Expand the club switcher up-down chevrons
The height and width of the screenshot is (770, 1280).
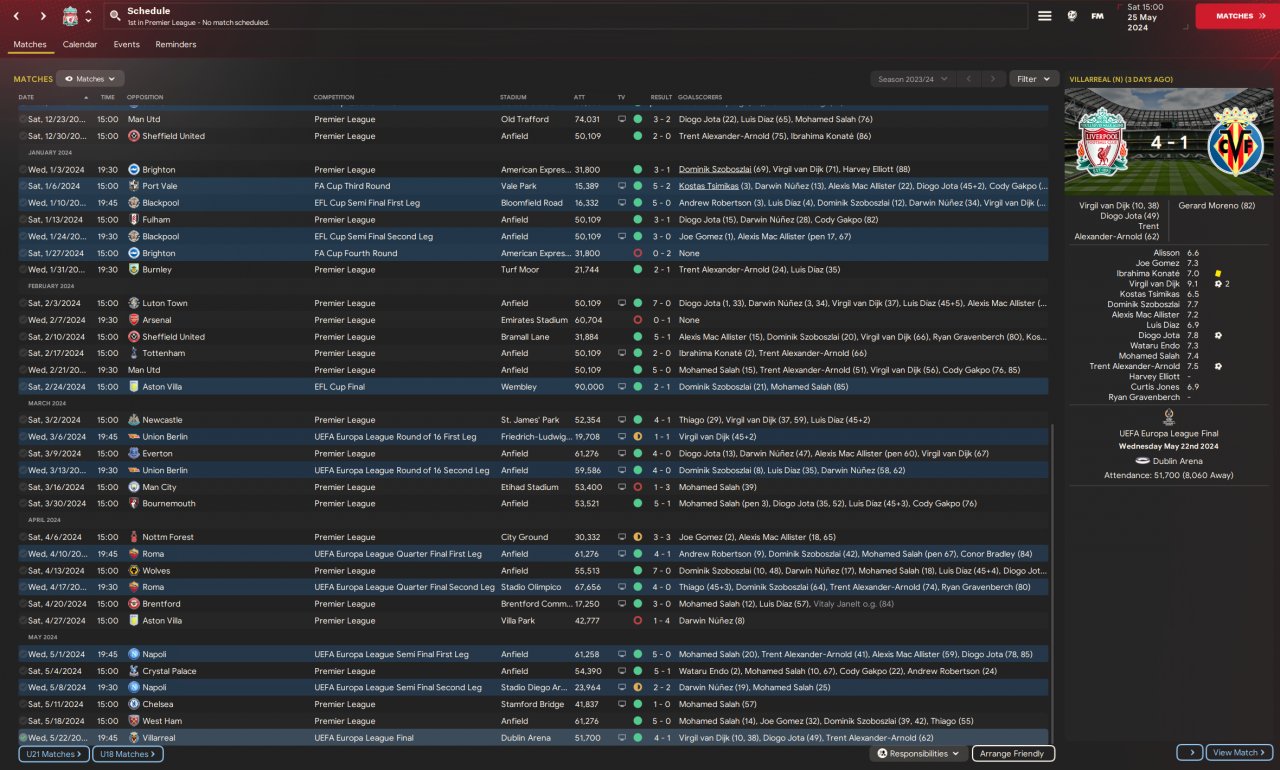pyautogui.click(x=88, y=16)
